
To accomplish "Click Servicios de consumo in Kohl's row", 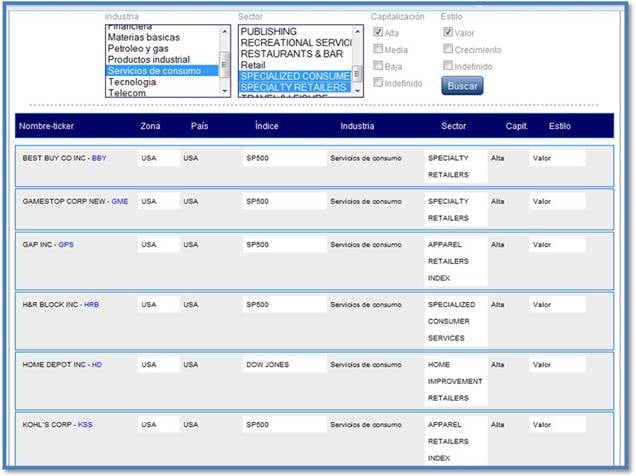I will 365,425.
